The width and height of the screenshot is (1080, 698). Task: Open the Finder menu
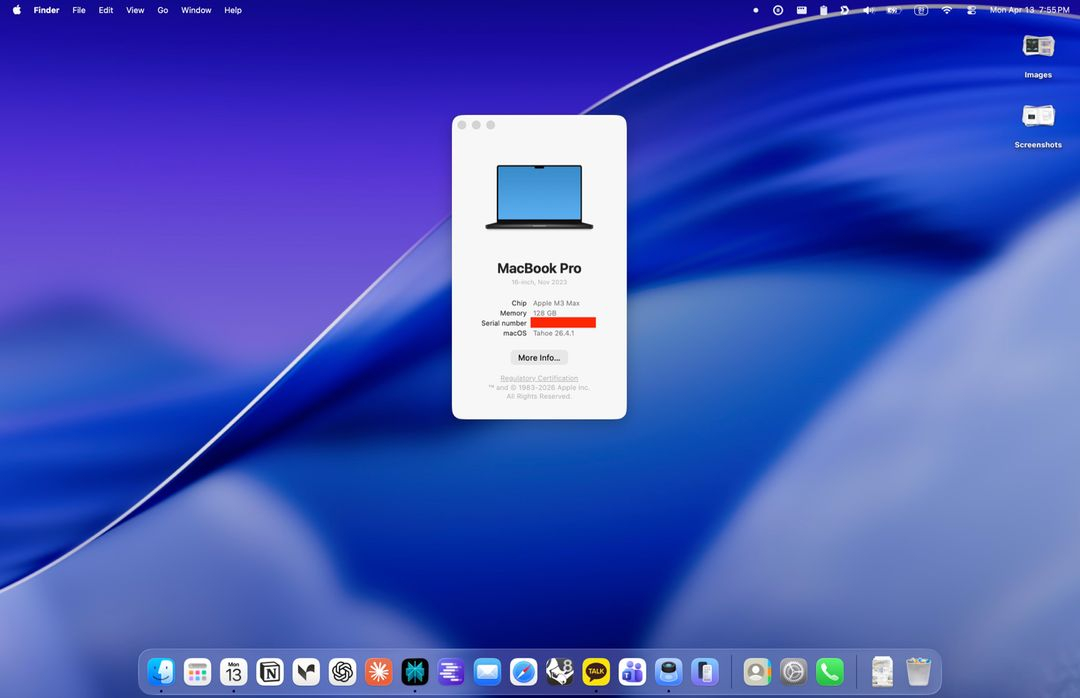pyautogui.click(x=46, y=10)
